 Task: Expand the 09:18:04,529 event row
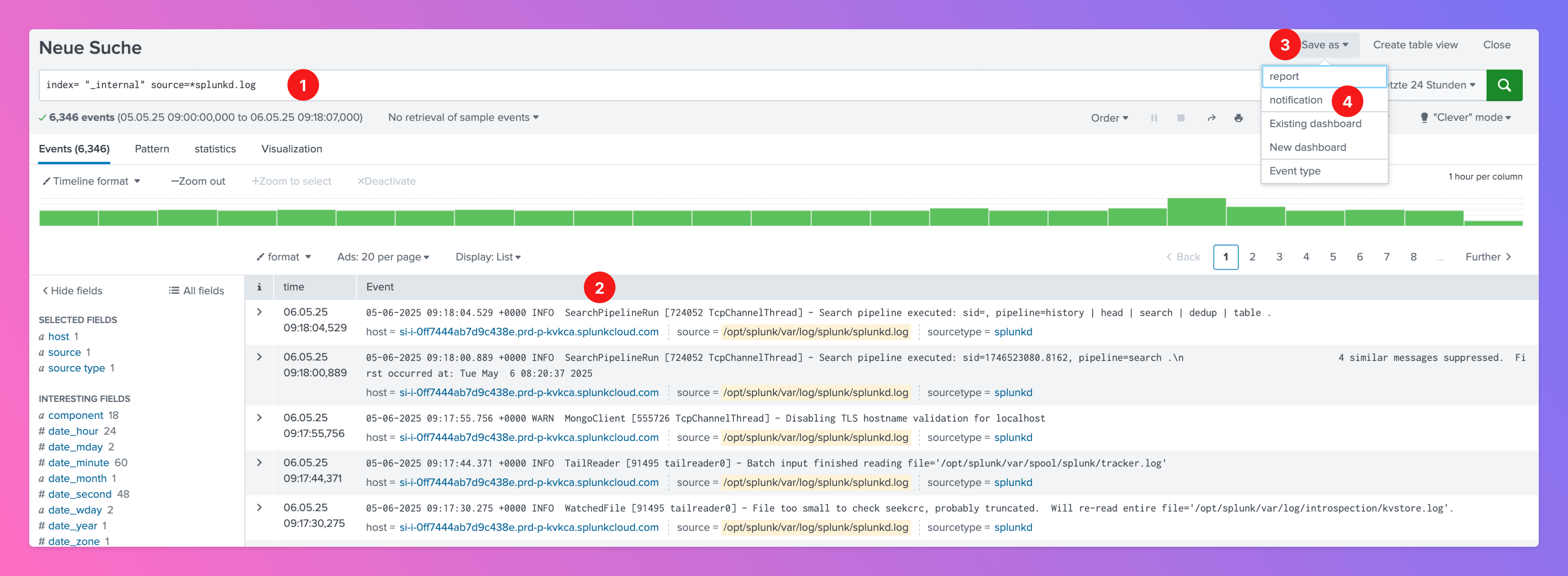tap(259, 312)
